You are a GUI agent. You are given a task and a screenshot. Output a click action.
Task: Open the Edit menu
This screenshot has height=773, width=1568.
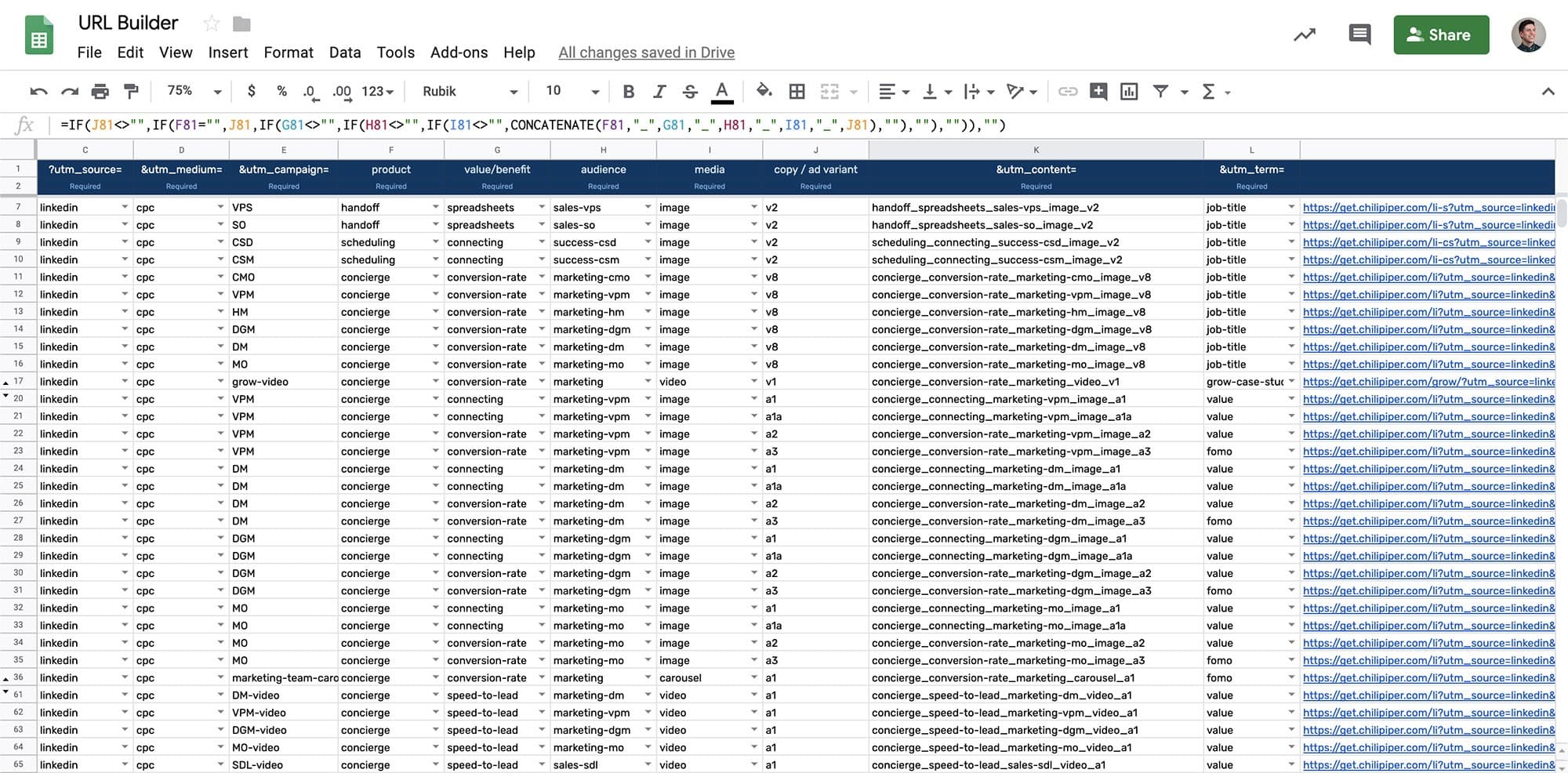tap(130, 53)
